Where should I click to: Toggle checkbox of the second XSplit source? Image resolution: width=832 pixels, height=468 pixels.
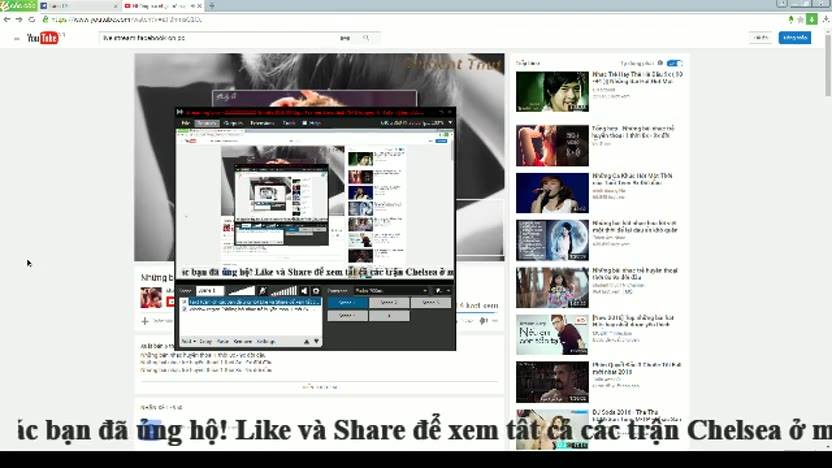pyautogui.click(x=184, y=308)
